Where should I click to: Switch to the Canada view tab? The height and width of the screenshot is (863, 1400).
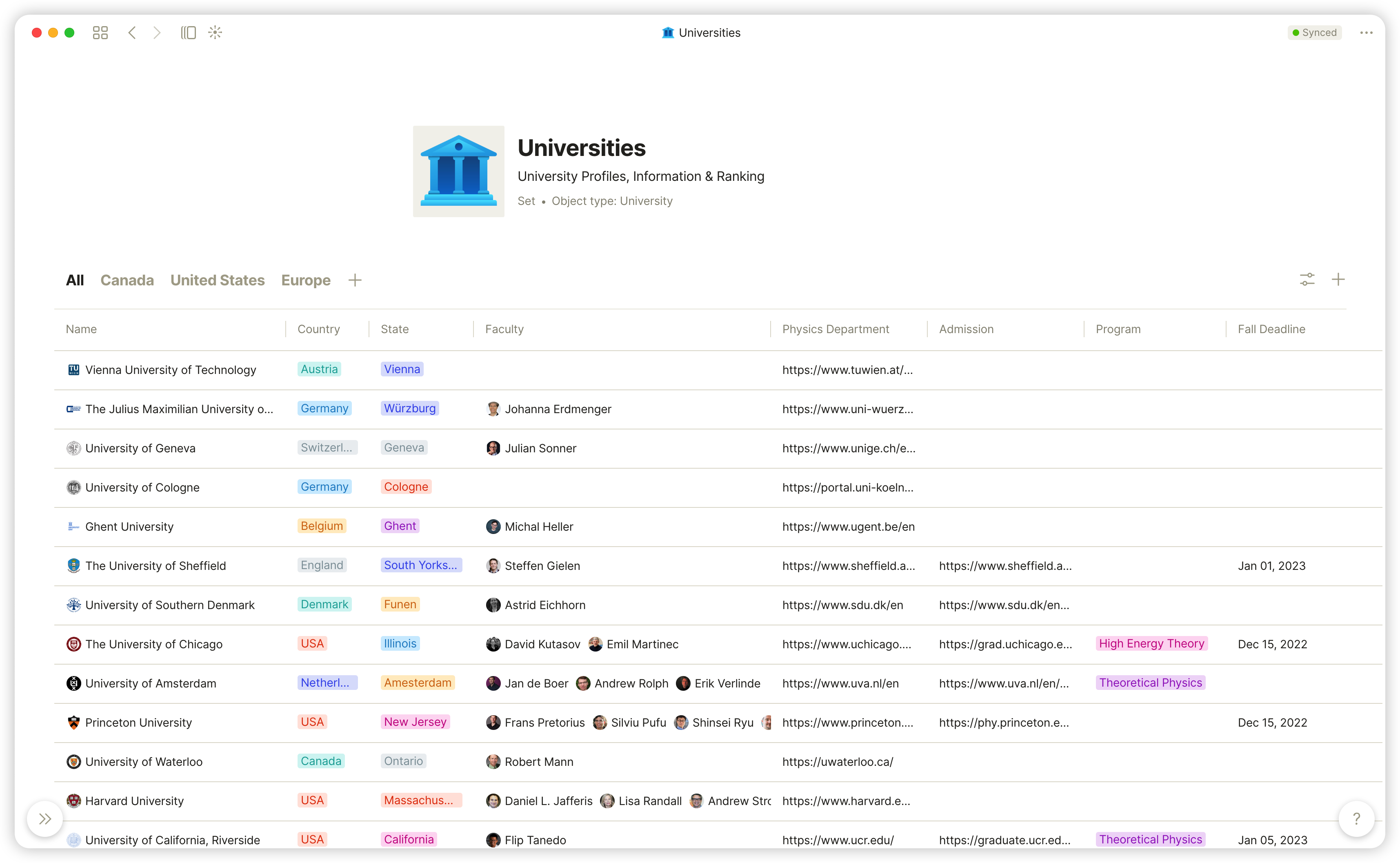tap(127, 280)
